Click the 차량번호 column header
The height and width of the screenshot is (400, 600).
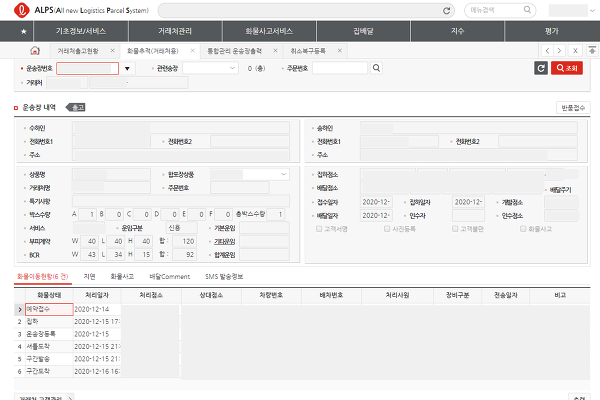click(271, 295)
